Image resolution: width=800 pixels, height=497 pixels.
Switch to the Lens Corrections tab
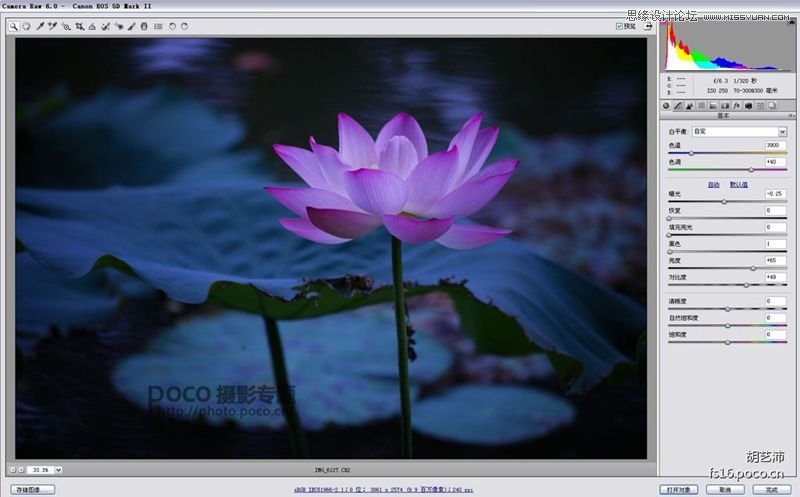725,105
